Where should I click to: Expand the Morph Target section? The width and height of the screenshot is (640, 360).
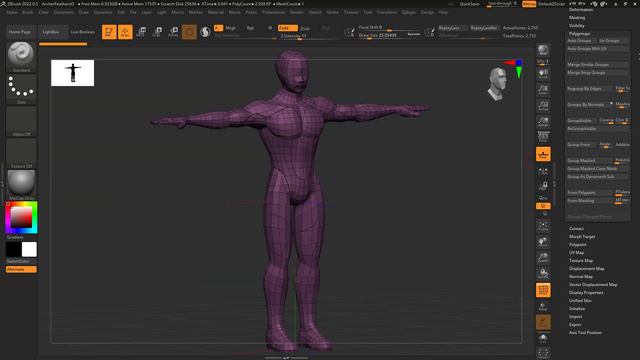[582, 237]
